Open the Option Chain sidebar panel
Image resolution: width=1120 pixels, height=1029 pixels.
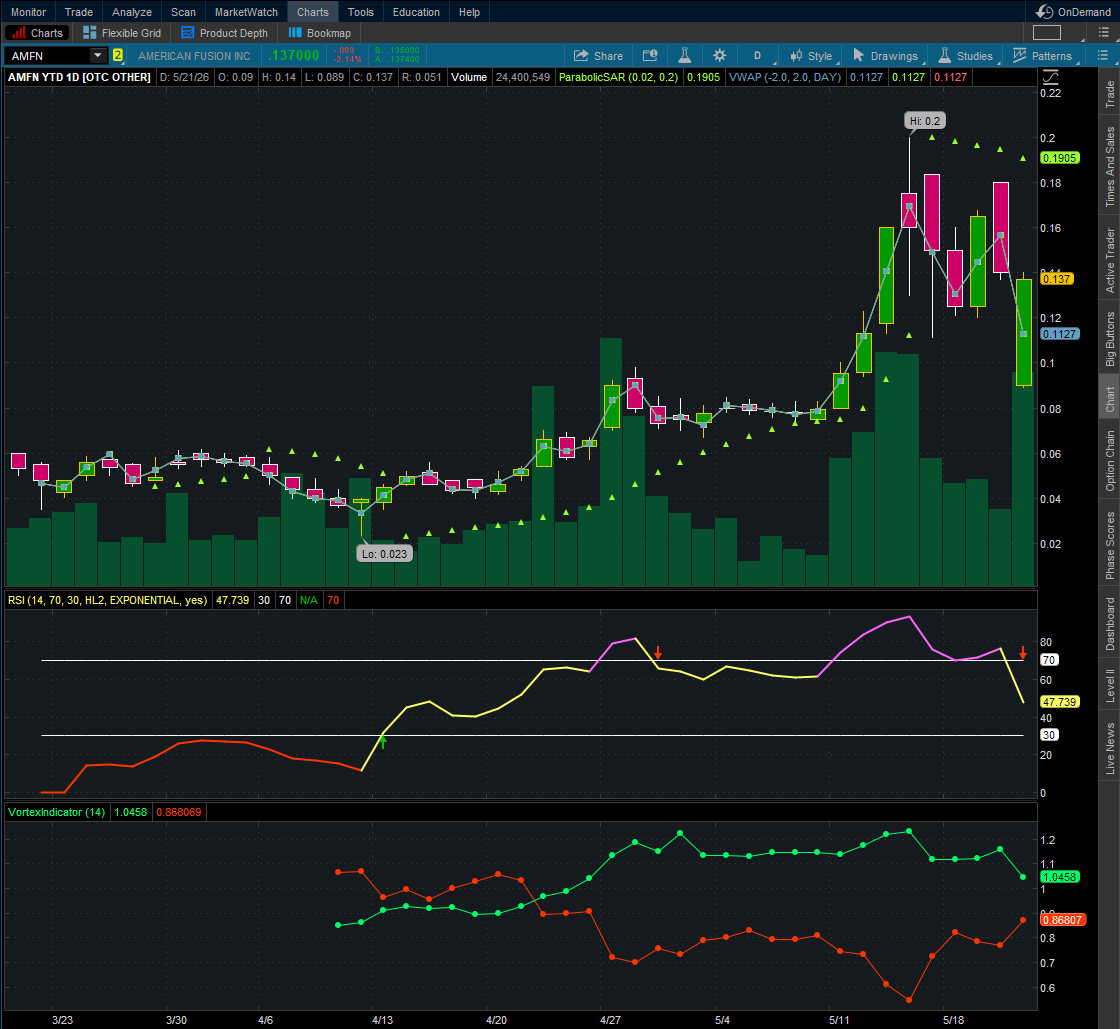1110,461
